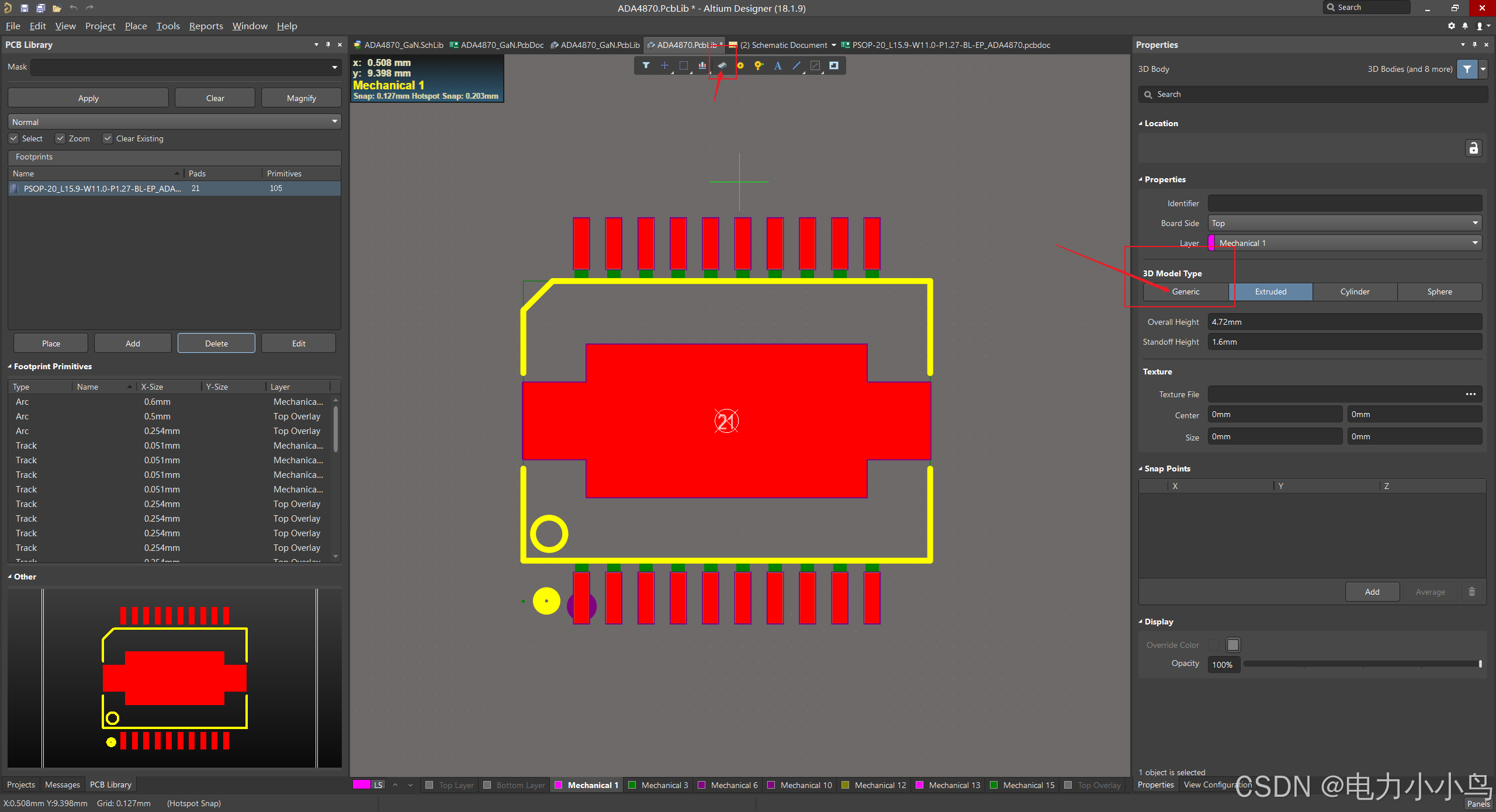The width and height of the screenshot is (1496, 812).
Task: Choose Generic 3D model type
Action: coord(1186,292)
